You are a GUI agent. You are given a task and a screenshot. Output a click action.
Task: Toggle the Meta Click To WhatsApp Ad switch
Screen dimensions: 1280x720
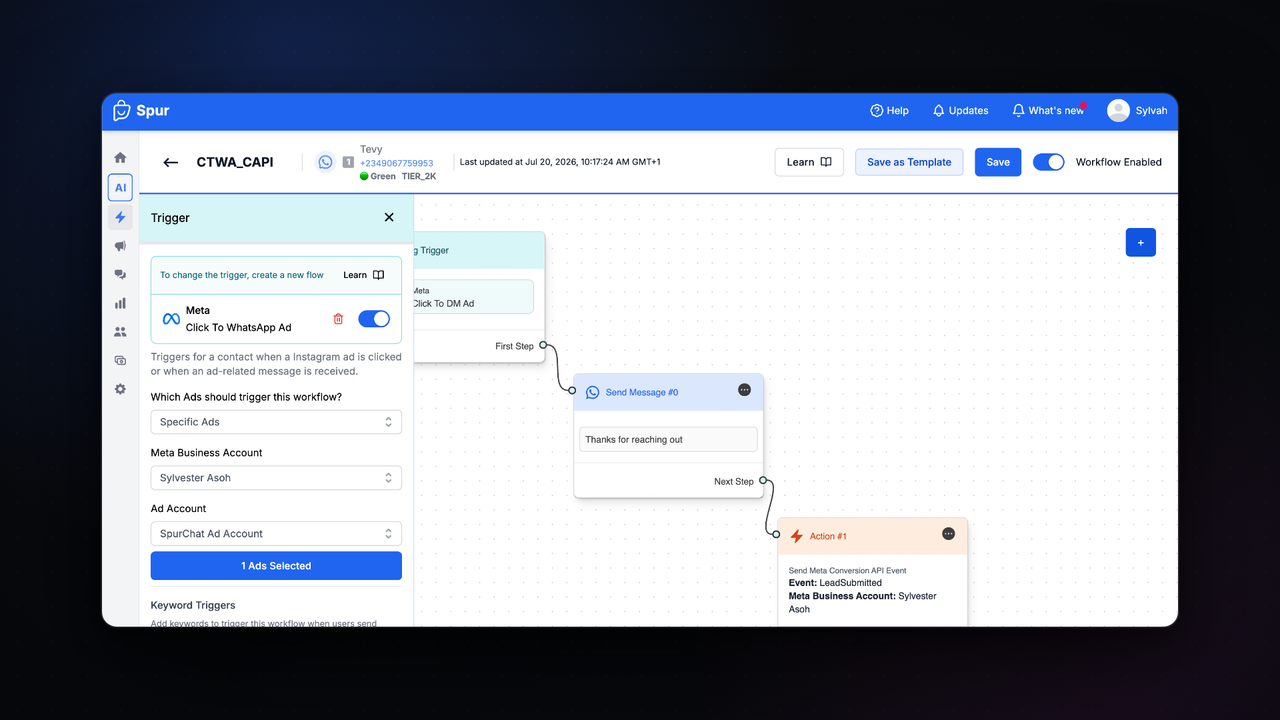point(374,319)
